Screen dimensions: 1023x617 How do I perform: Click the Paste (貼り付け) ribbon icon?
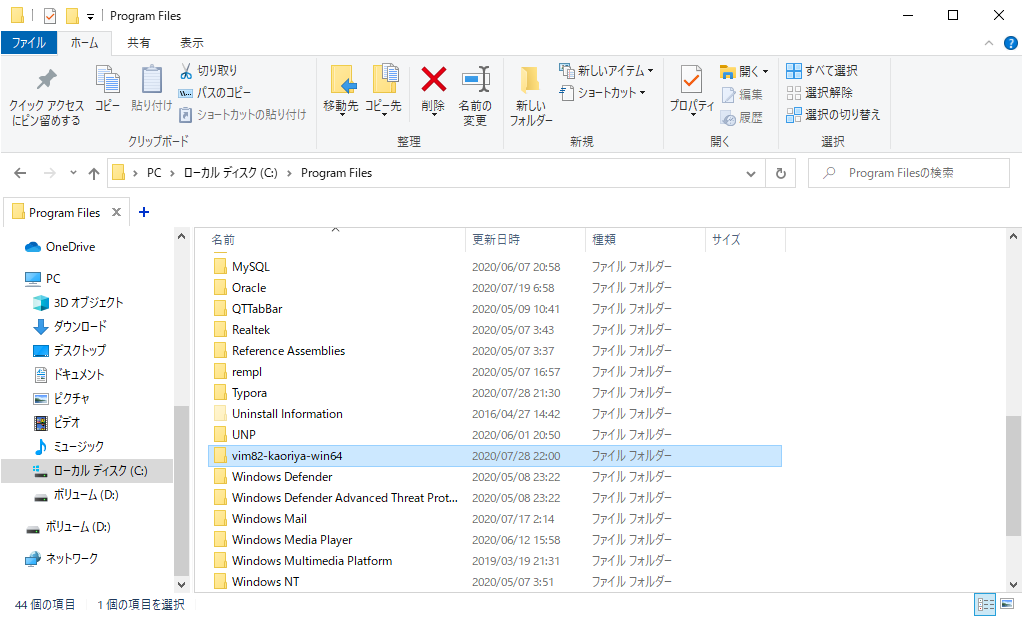tap(151, 80)
